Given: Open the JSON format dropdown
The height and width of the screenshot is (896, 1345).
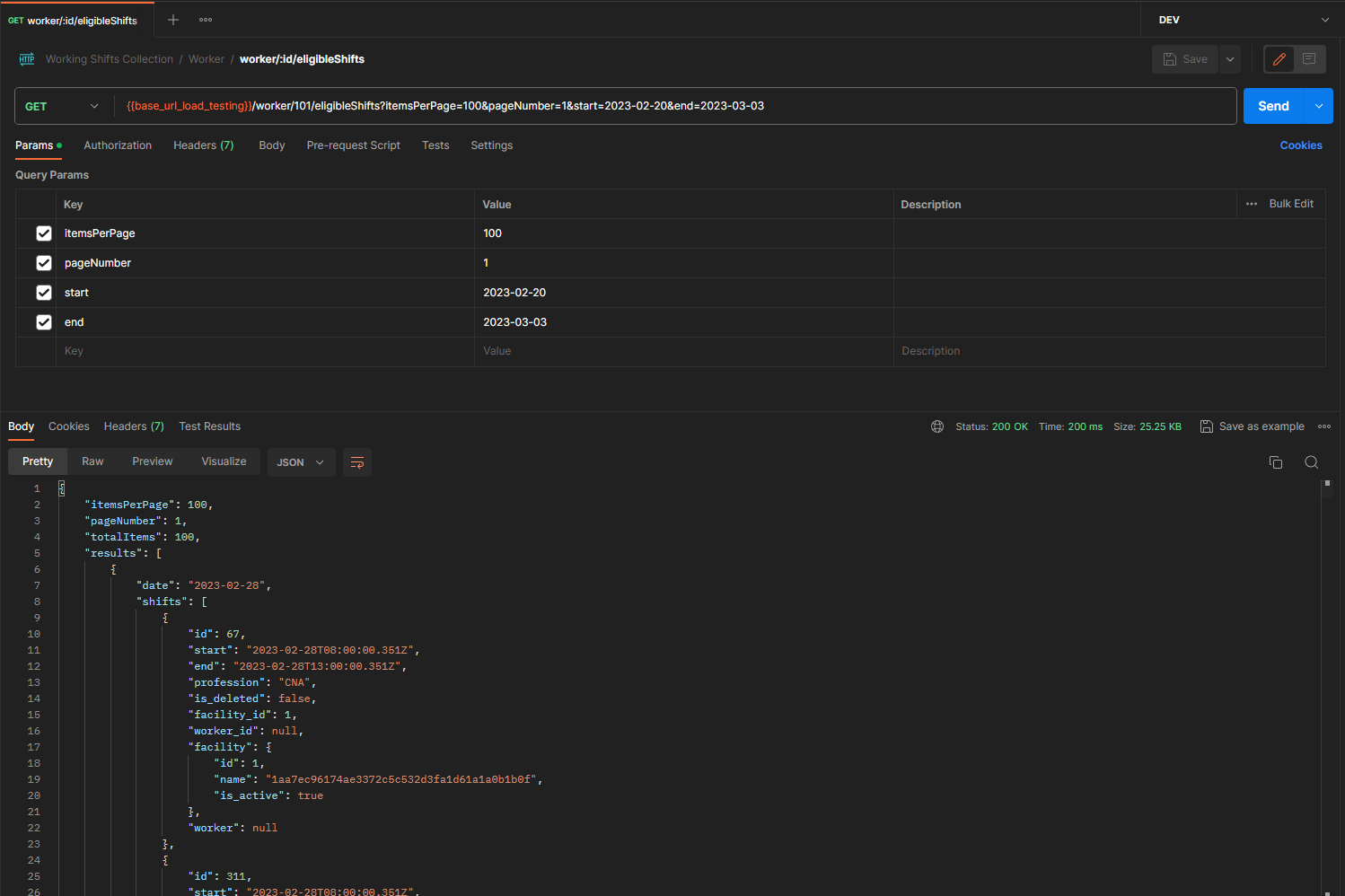Looking at the screenshot, I should click(301, 462).
